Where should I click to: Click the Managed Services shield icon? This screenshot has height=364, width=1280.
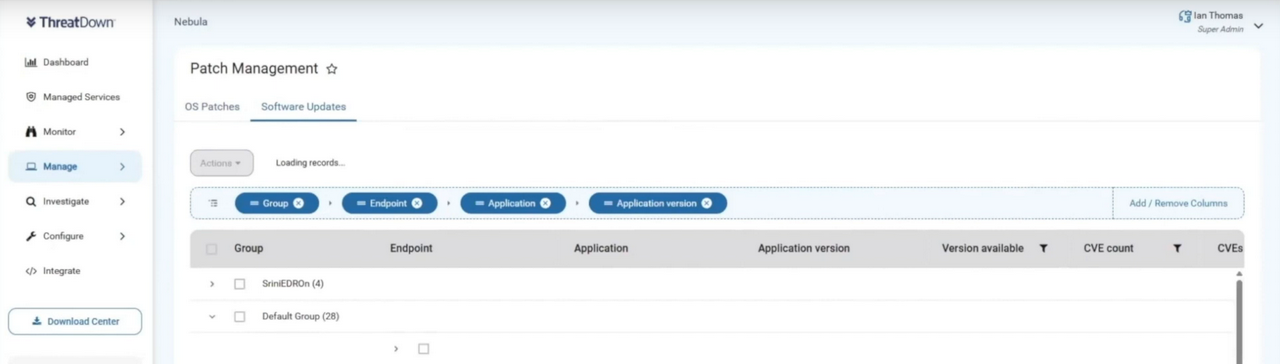31,97
